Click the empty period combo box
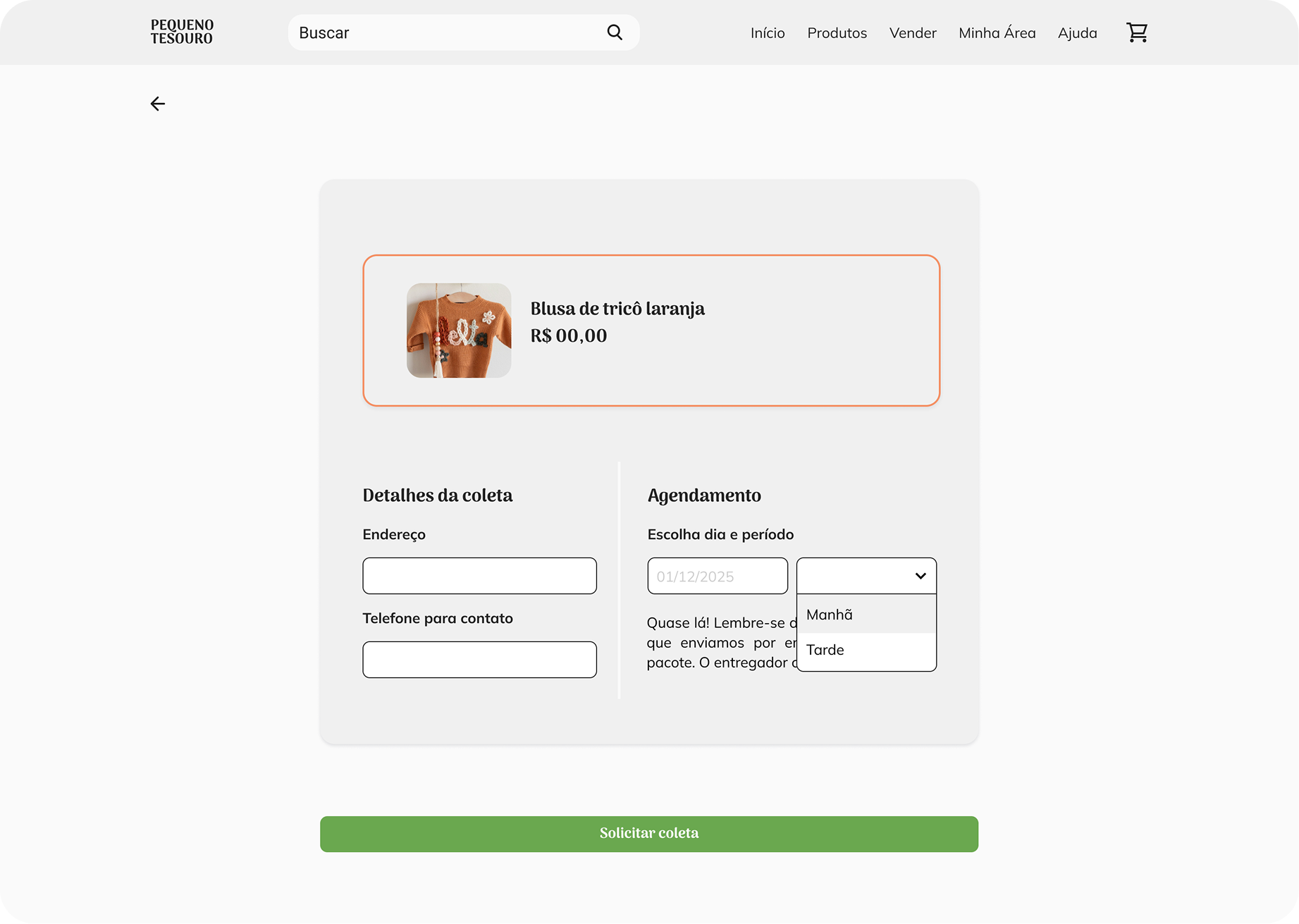 tap(853, 576)
